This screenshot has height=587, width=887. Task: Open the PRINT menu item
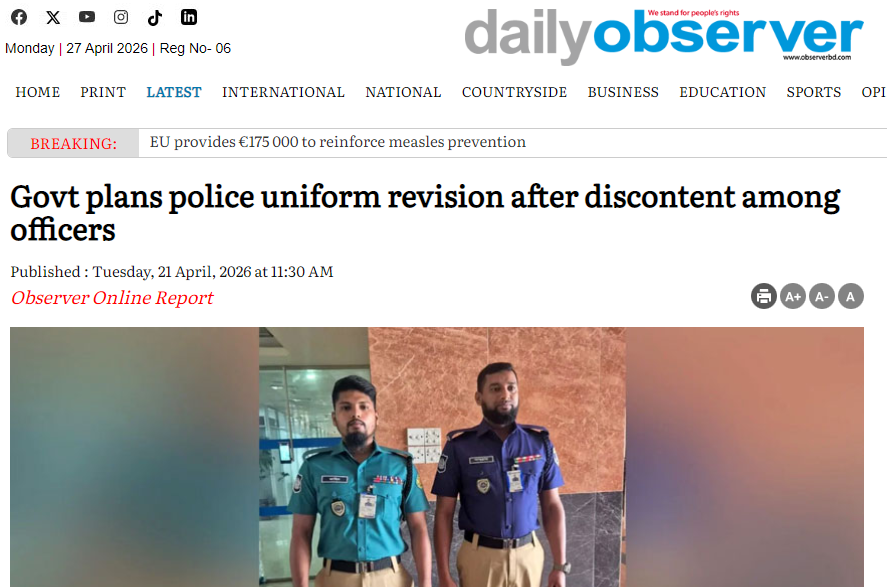103,92
